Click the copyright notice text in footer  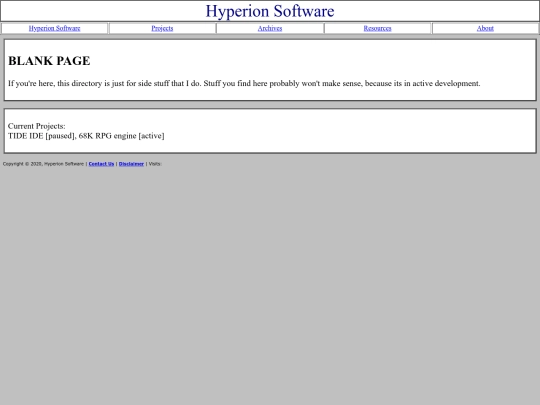click(43, 164)
